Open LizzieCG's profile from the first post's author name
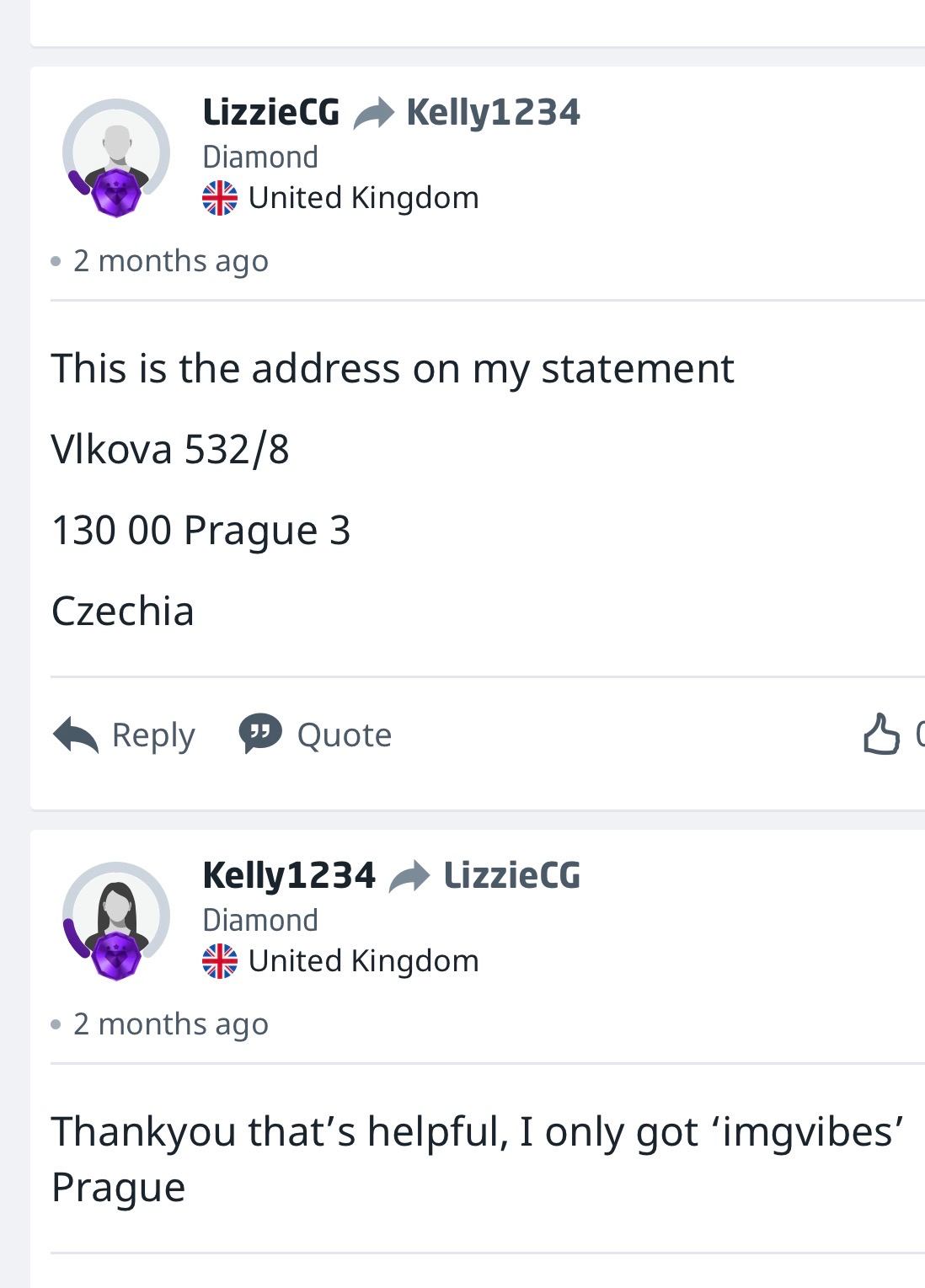Viewport: 925px width, 1288px height. coord(271,112)
